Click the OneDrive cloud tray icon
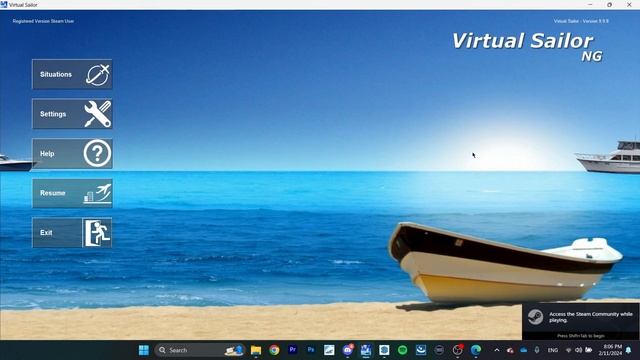Viewport: 640px width, 360px height. [x=524, y=350]
